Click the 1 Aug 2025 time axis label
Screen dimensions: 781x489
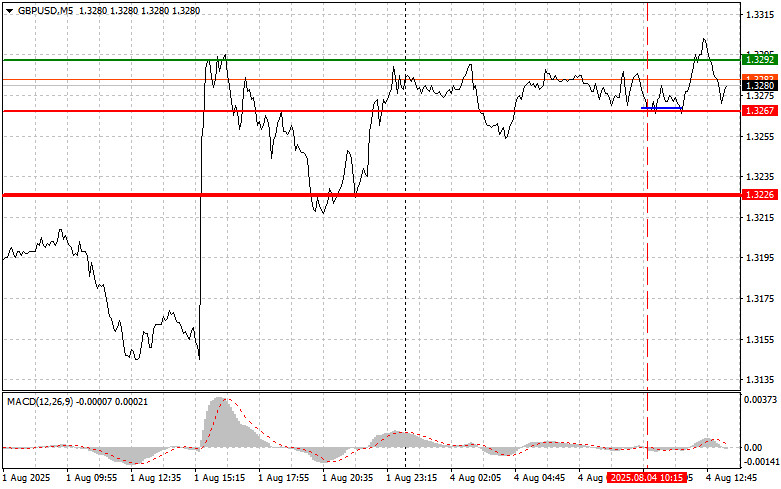27,478
